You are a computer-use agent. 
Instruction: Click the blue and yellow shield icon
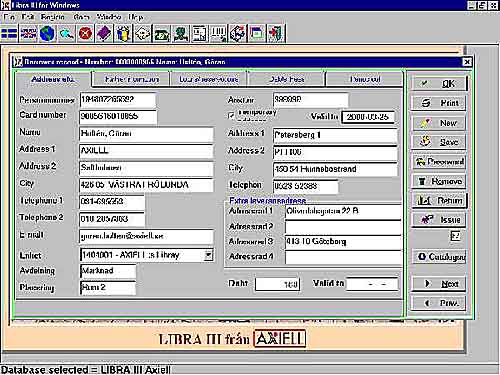tap(123, 34)
